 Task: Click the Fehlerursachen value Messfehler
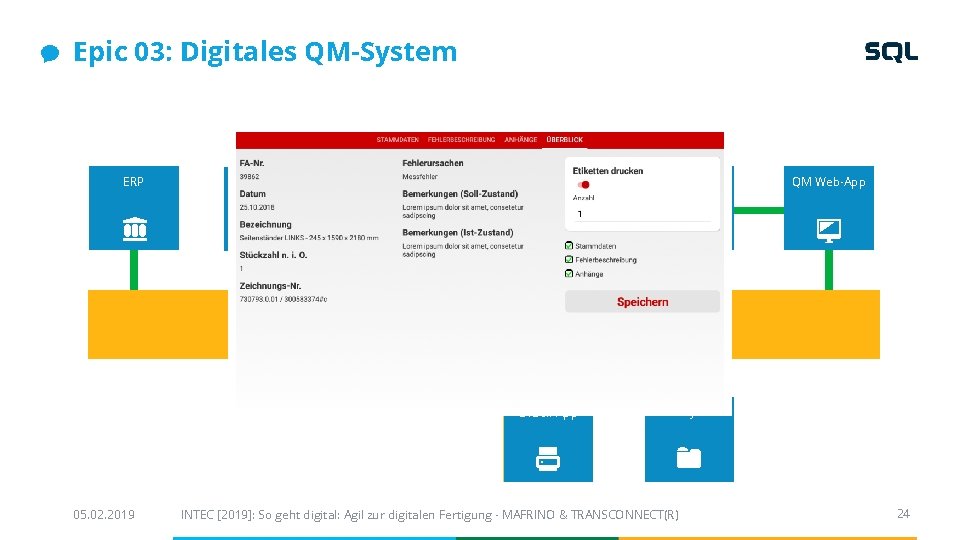419,176
